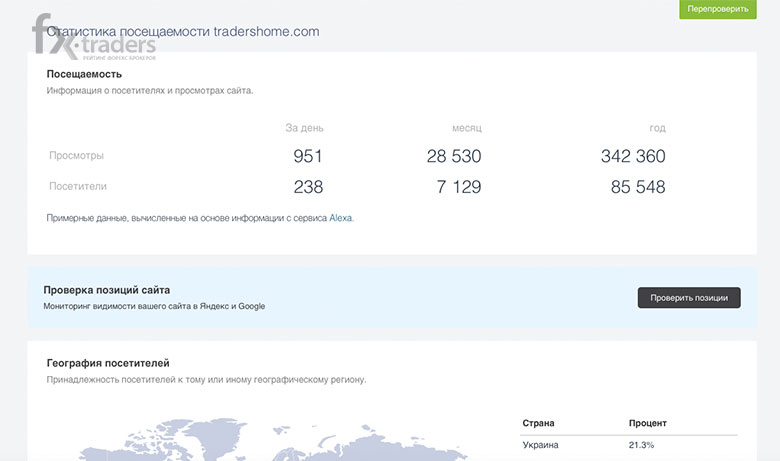Click the note starting Примерные данные, вычисленные
This screenshot has height=461, width=780.
(x=200, y=218)
